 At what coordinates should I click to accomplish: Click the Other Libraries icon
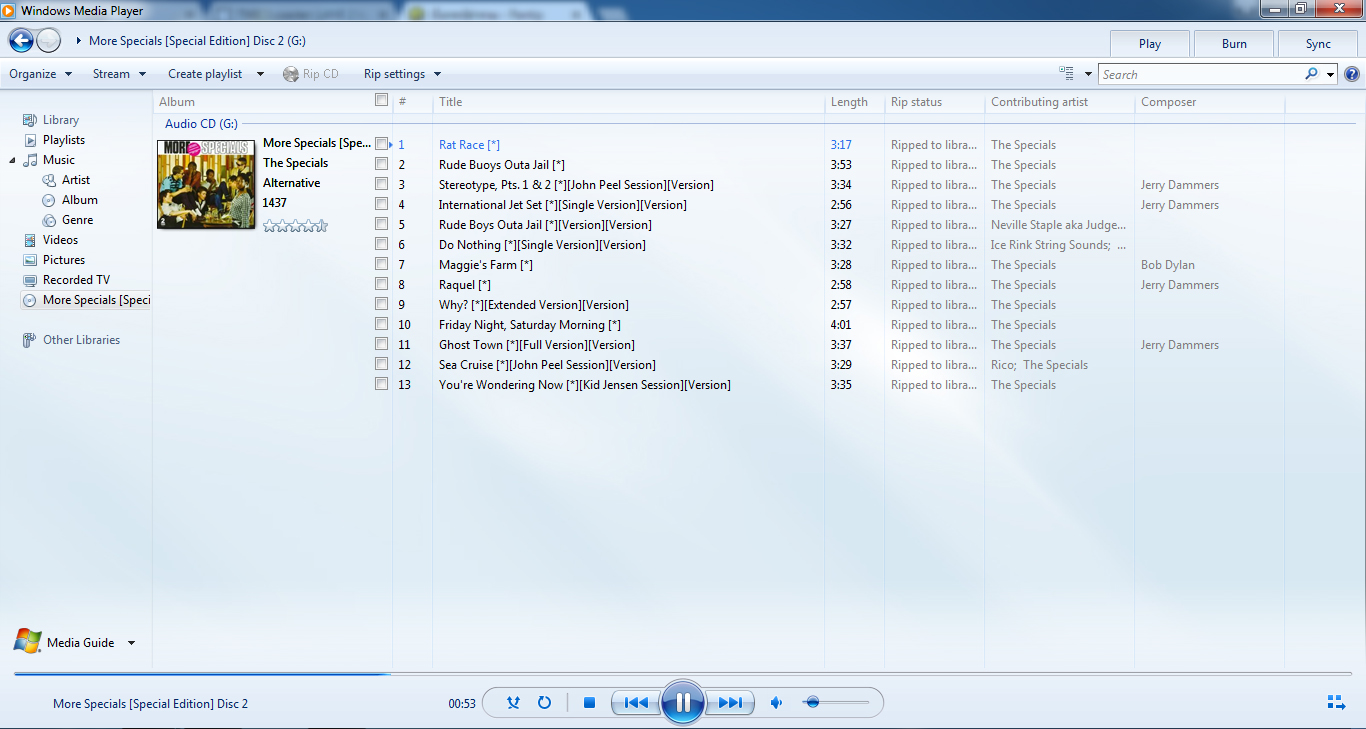point(30,340)
